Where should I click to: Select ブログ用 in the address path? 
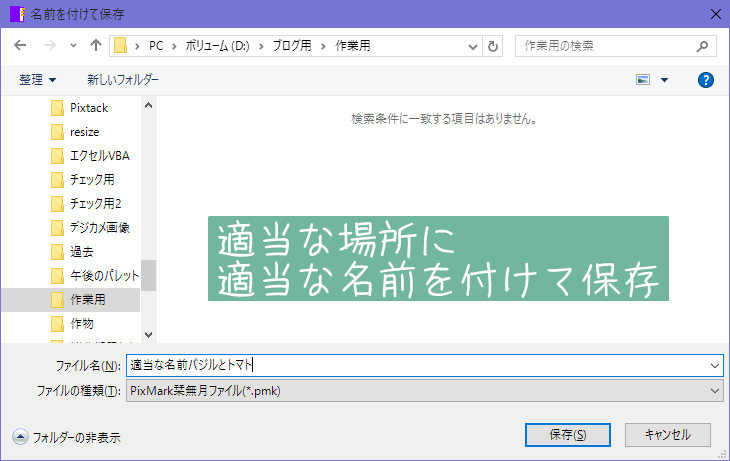(x=292, y=46)
